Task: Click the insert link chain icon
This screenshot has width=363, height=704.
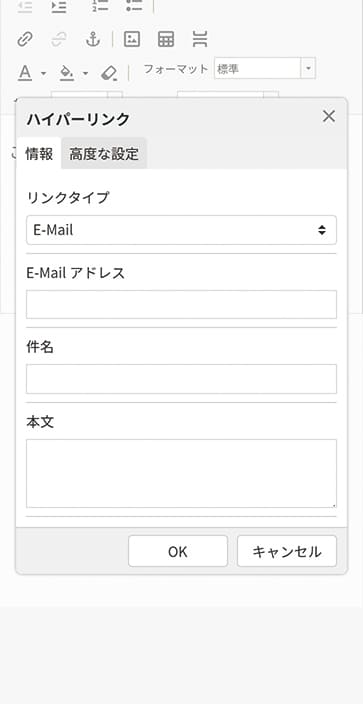Action: point(25,40)
